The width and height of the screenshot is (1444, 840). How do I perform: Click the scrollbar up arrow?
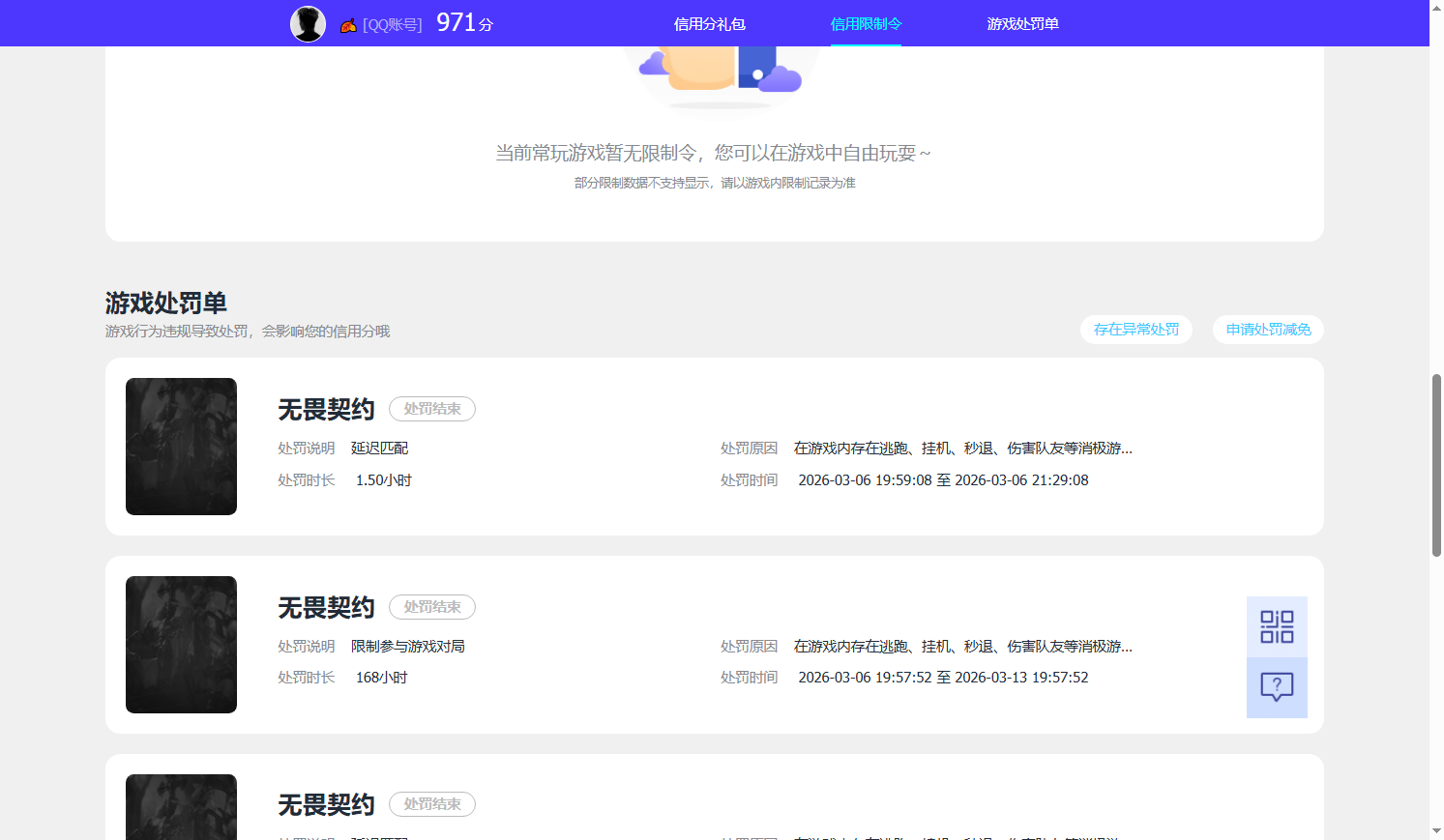point(1436,7)
